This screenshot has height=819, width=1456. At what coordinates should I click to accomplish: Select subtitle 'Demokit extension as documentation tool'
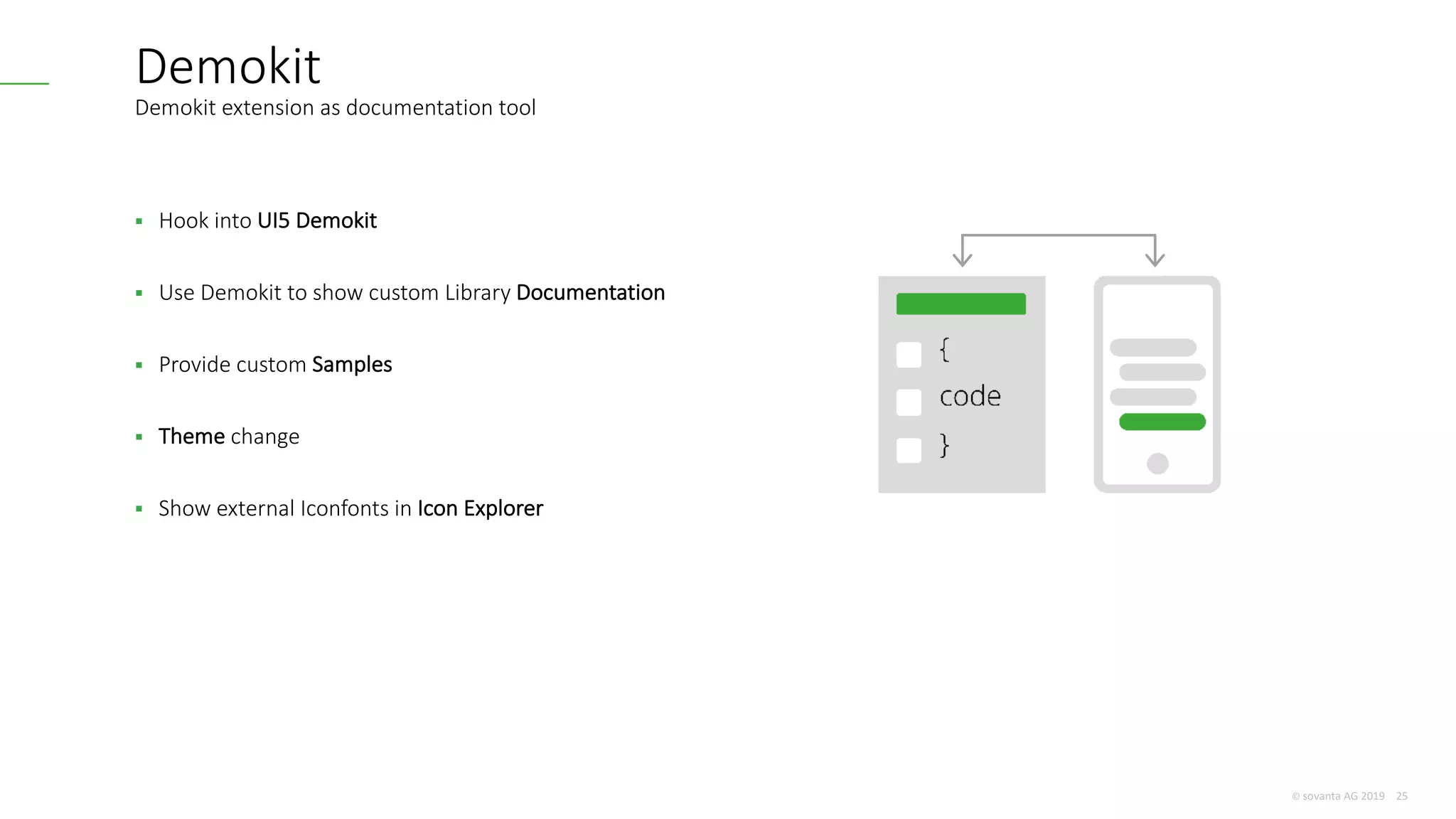pos(336,107)
